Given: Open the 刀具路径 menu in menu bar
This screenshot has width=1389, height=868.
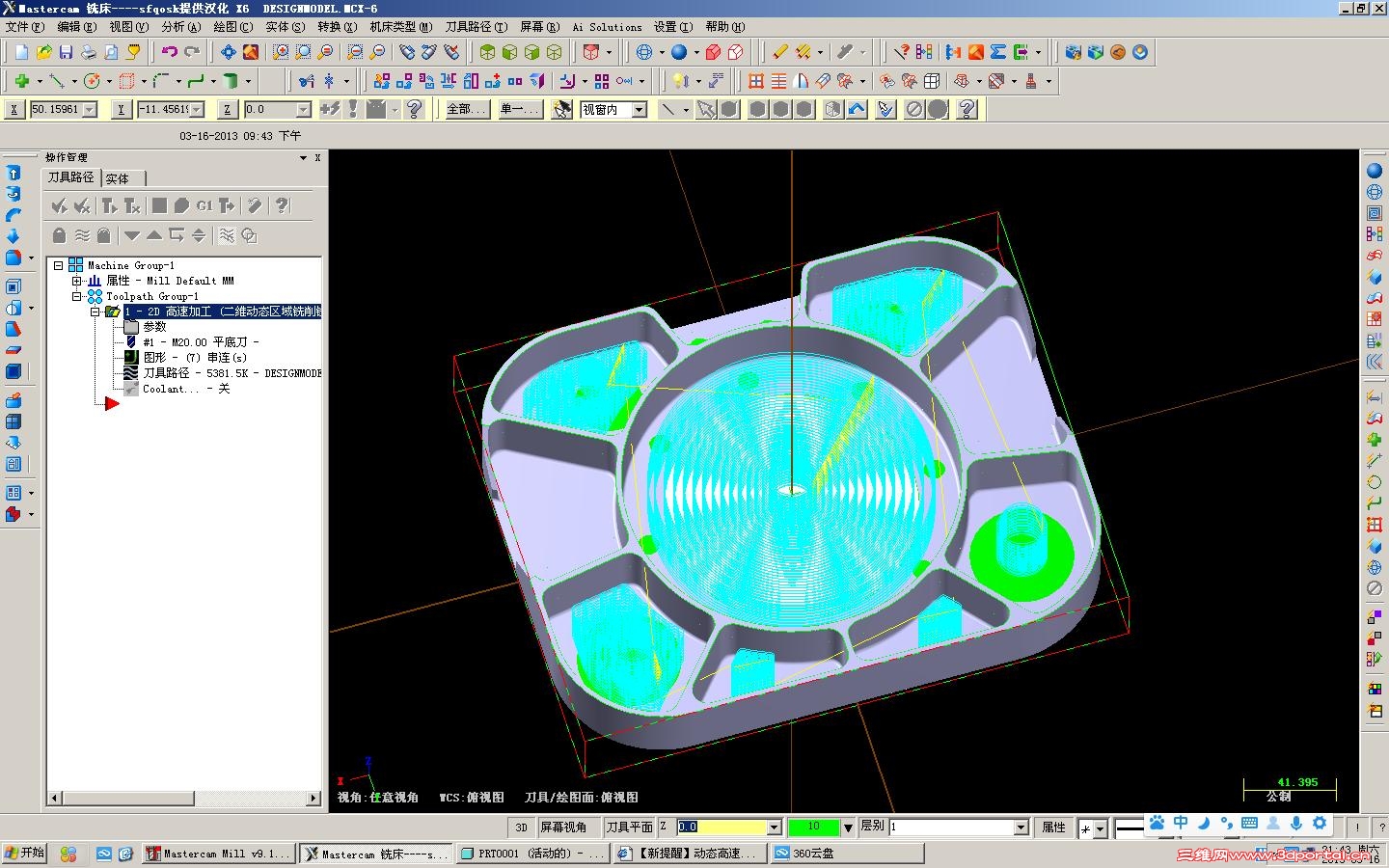Looking at the screenshot, I should tap(476, 27).
